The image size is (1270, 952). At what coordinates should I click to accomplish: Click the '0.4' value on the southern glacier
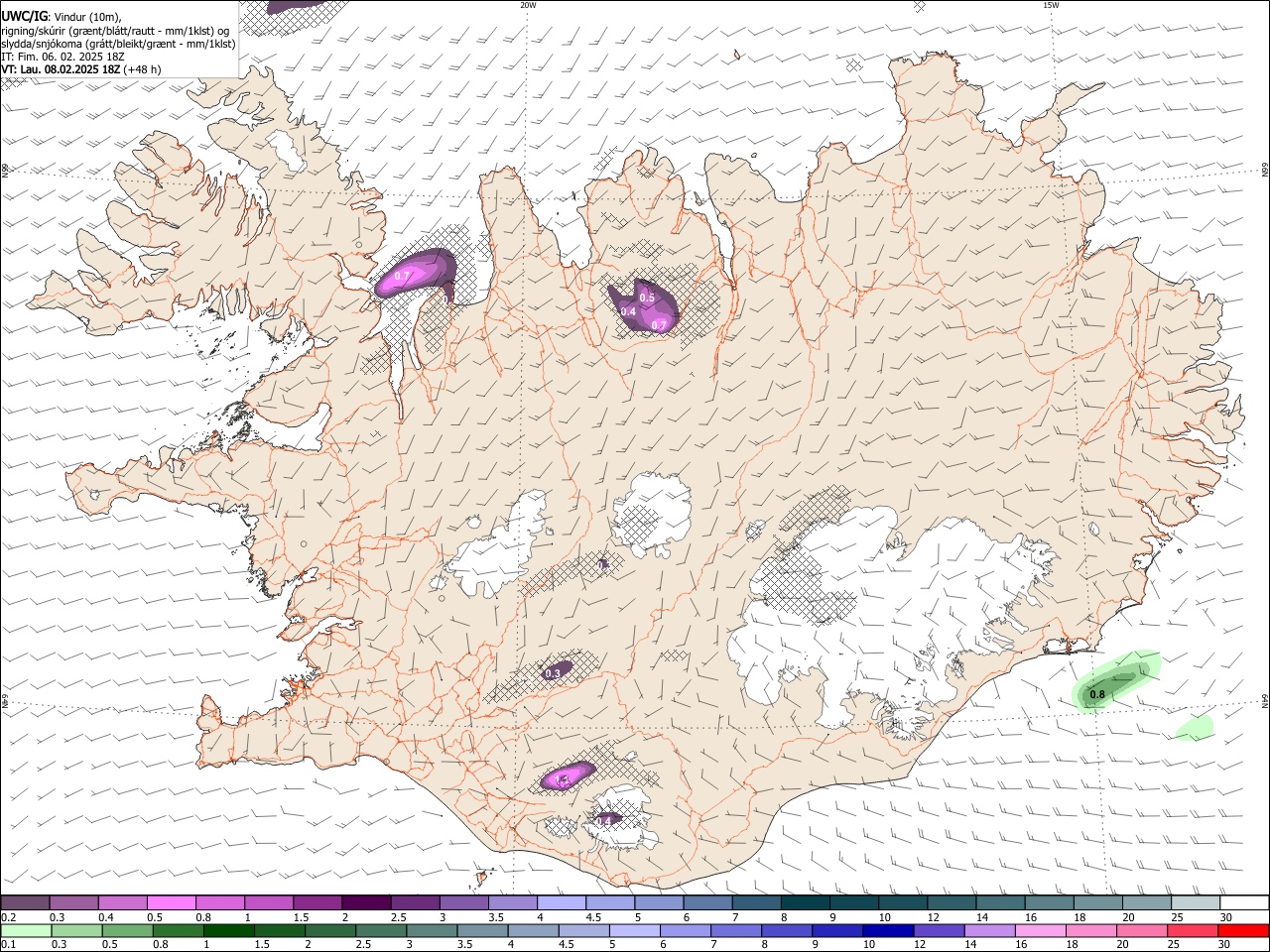(x=604, y=821)
